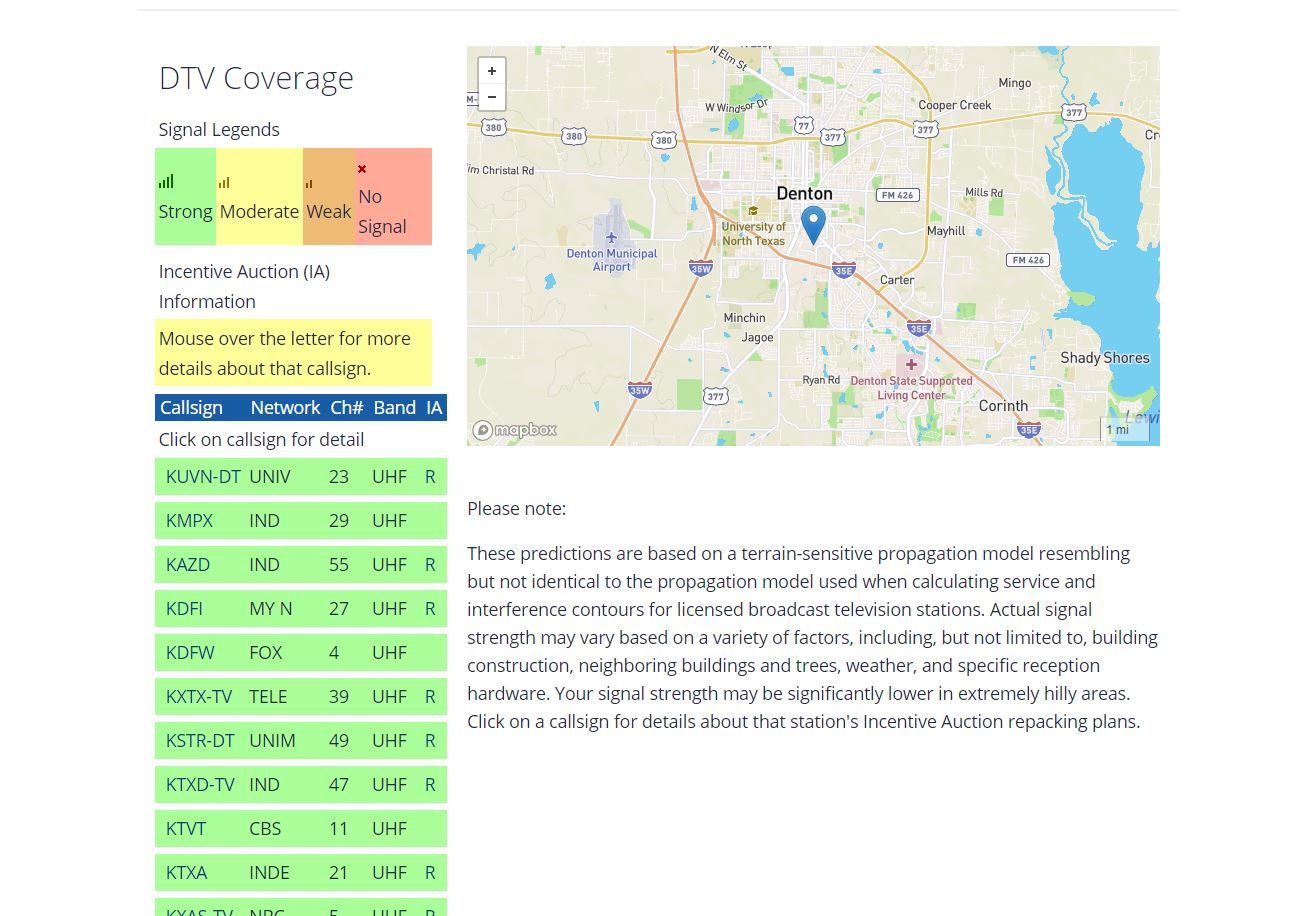Click the Corinth label on map
The width and height of the screenshot is (1291, 916).
point(1003,406)
